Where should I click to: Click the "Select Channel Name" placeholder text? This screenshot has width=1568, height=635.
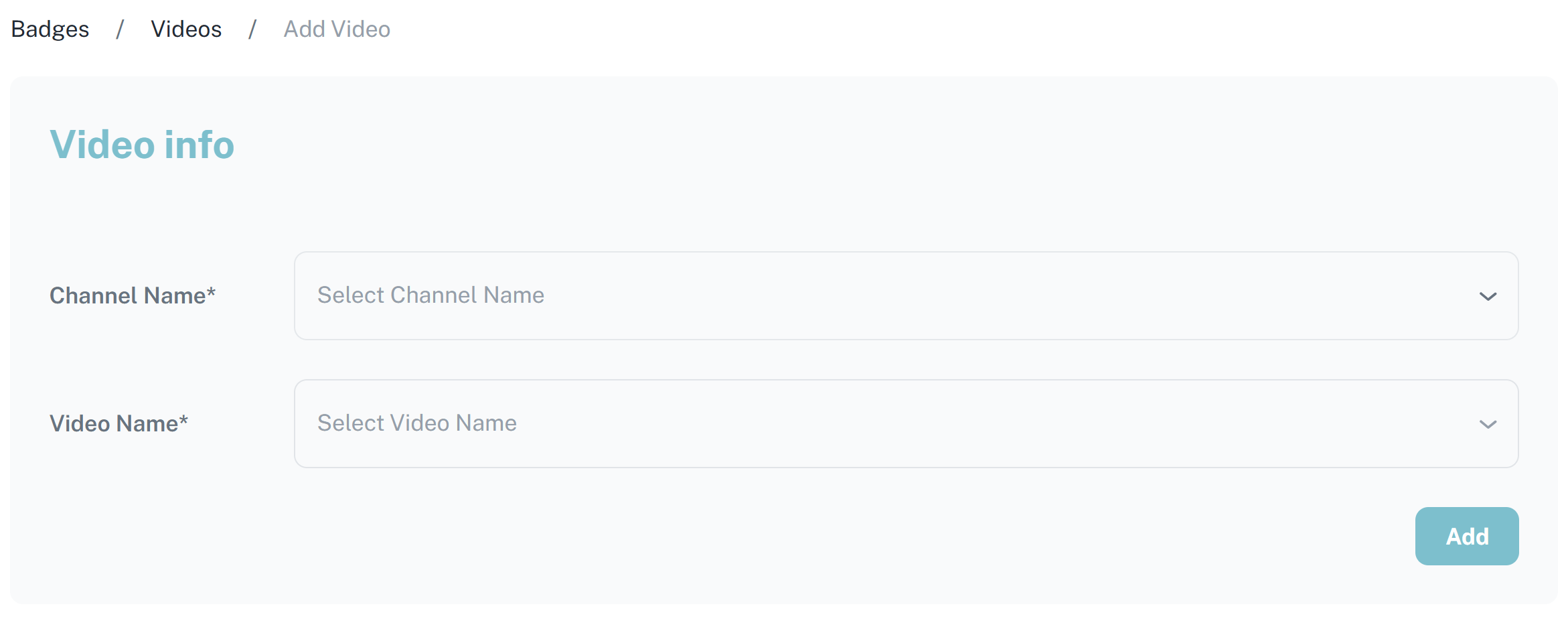430,295
